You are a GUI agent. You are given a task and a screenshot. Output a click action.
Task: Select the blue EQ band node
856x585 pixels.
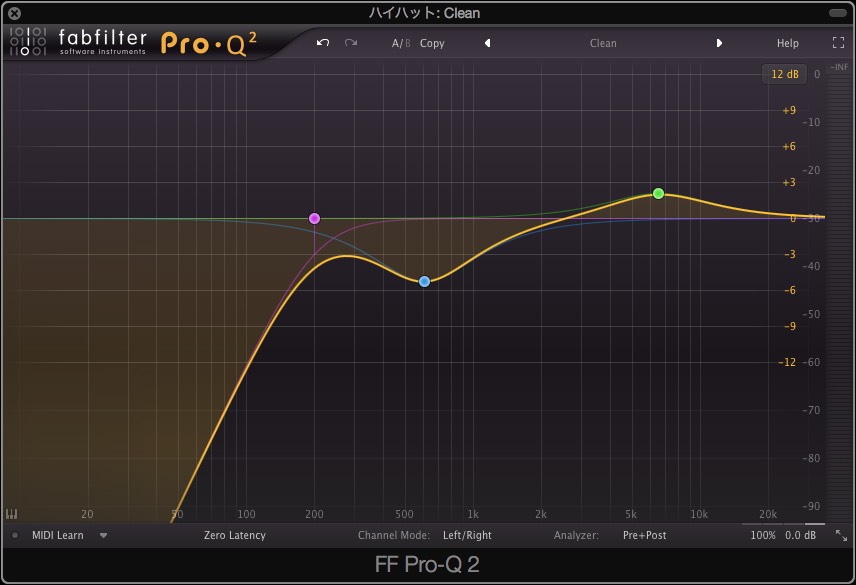424,282
